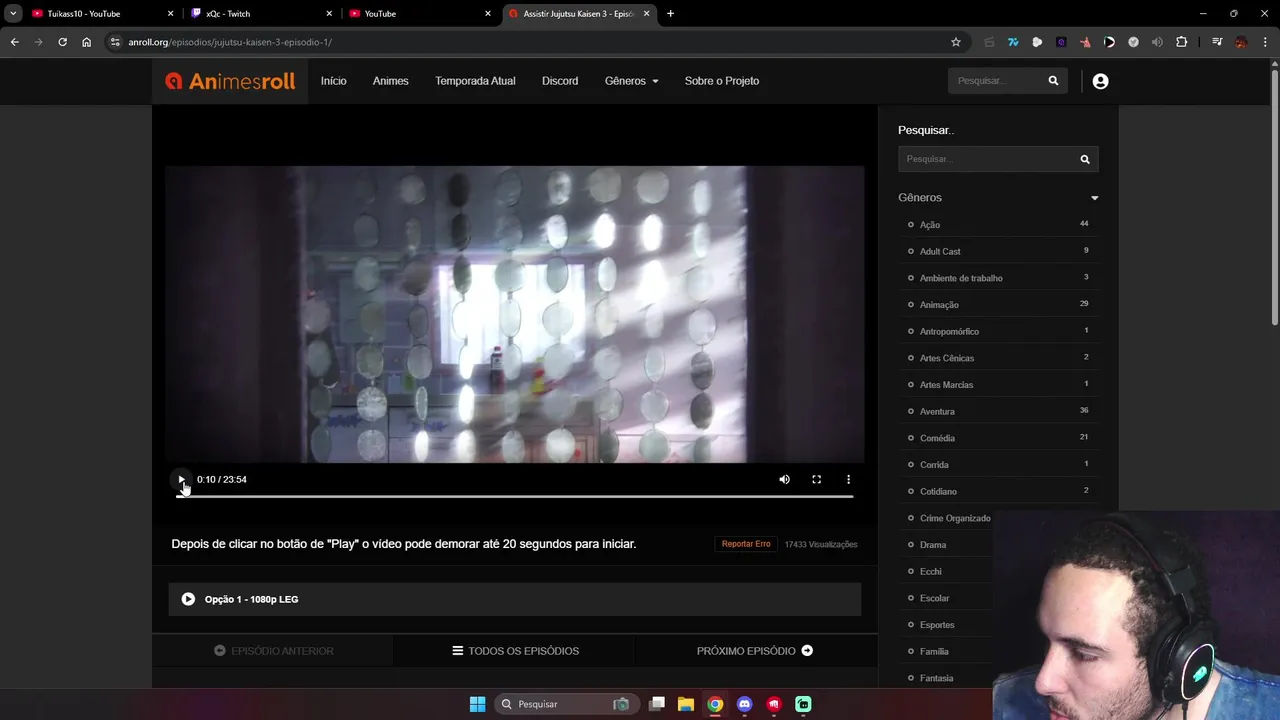Select the Antropomórfico genre
The height and width of the screenshot is (720, 1280).
point(949,332)
